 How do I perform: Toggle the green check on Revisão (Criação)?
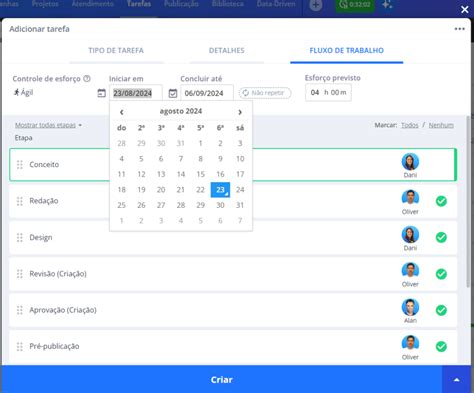pos(441,274)
